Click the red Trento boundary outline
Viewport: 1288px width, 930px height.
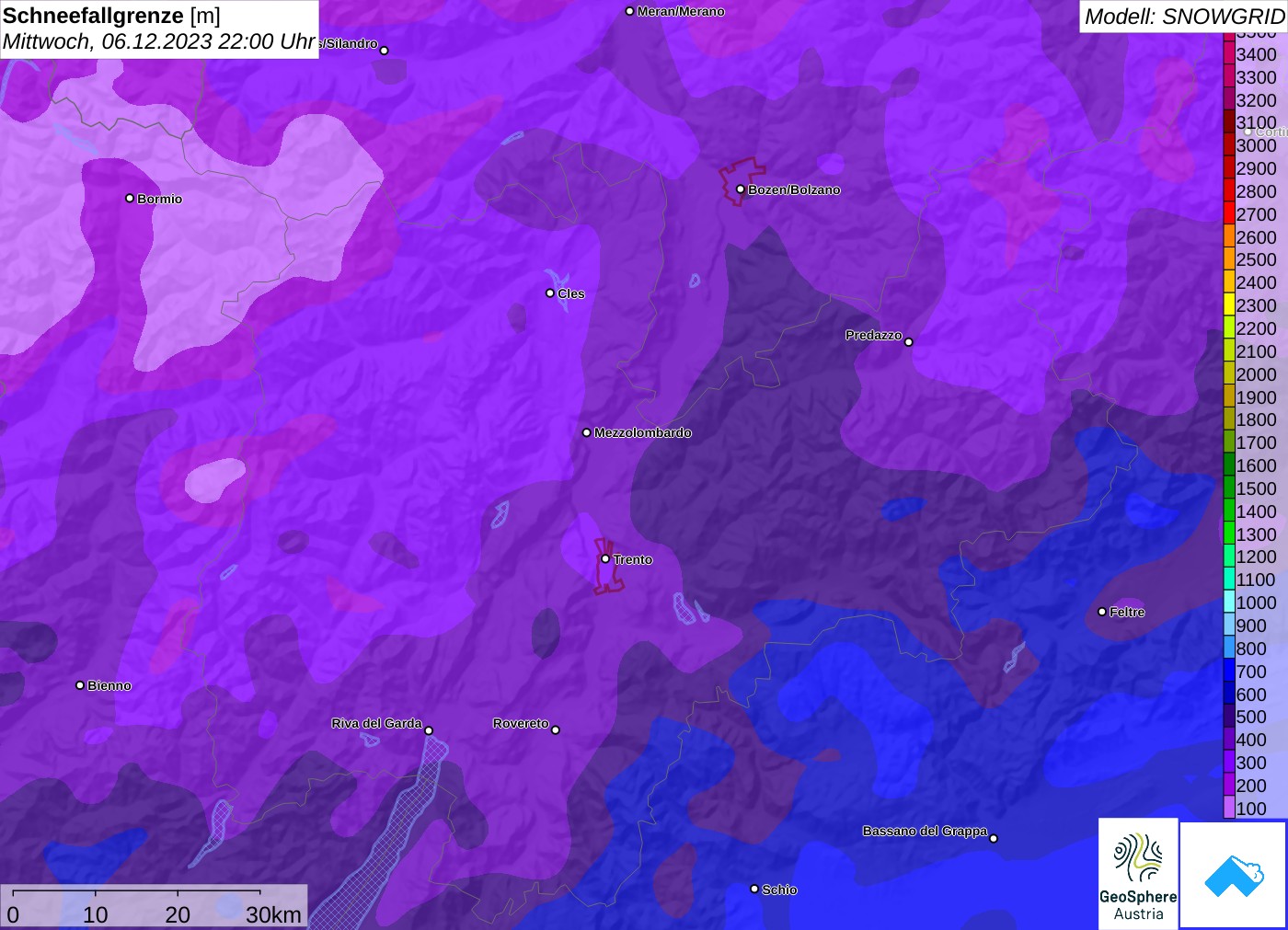pyautogui.click(x=608, y=566)
